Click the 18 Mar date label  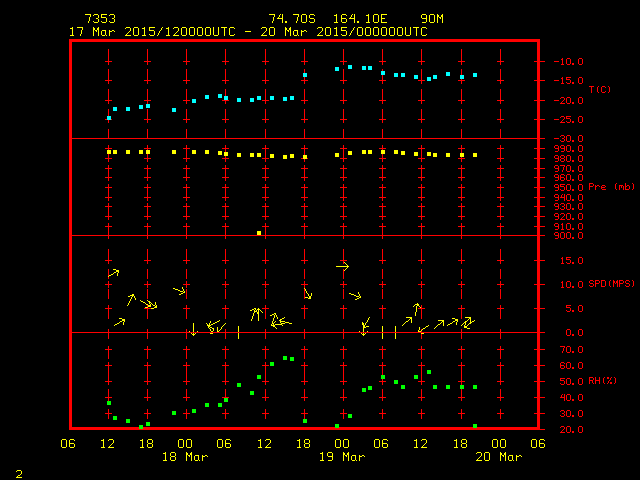[184, 457]
